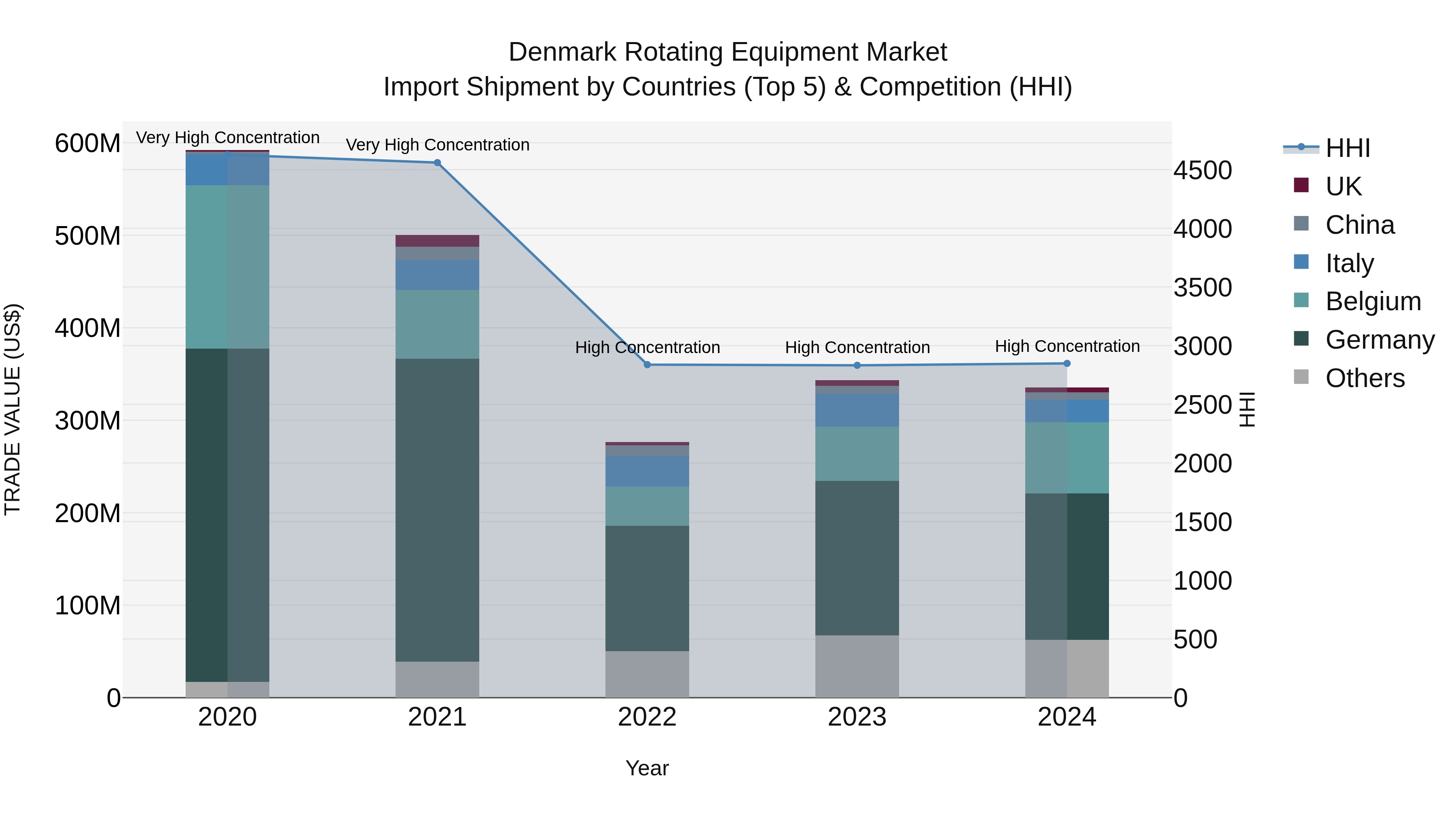The image size is (1456, 819).
Task: Click the Belgium segment of 2023 bar
Action: pyautogui.click(x=857, y=454)
